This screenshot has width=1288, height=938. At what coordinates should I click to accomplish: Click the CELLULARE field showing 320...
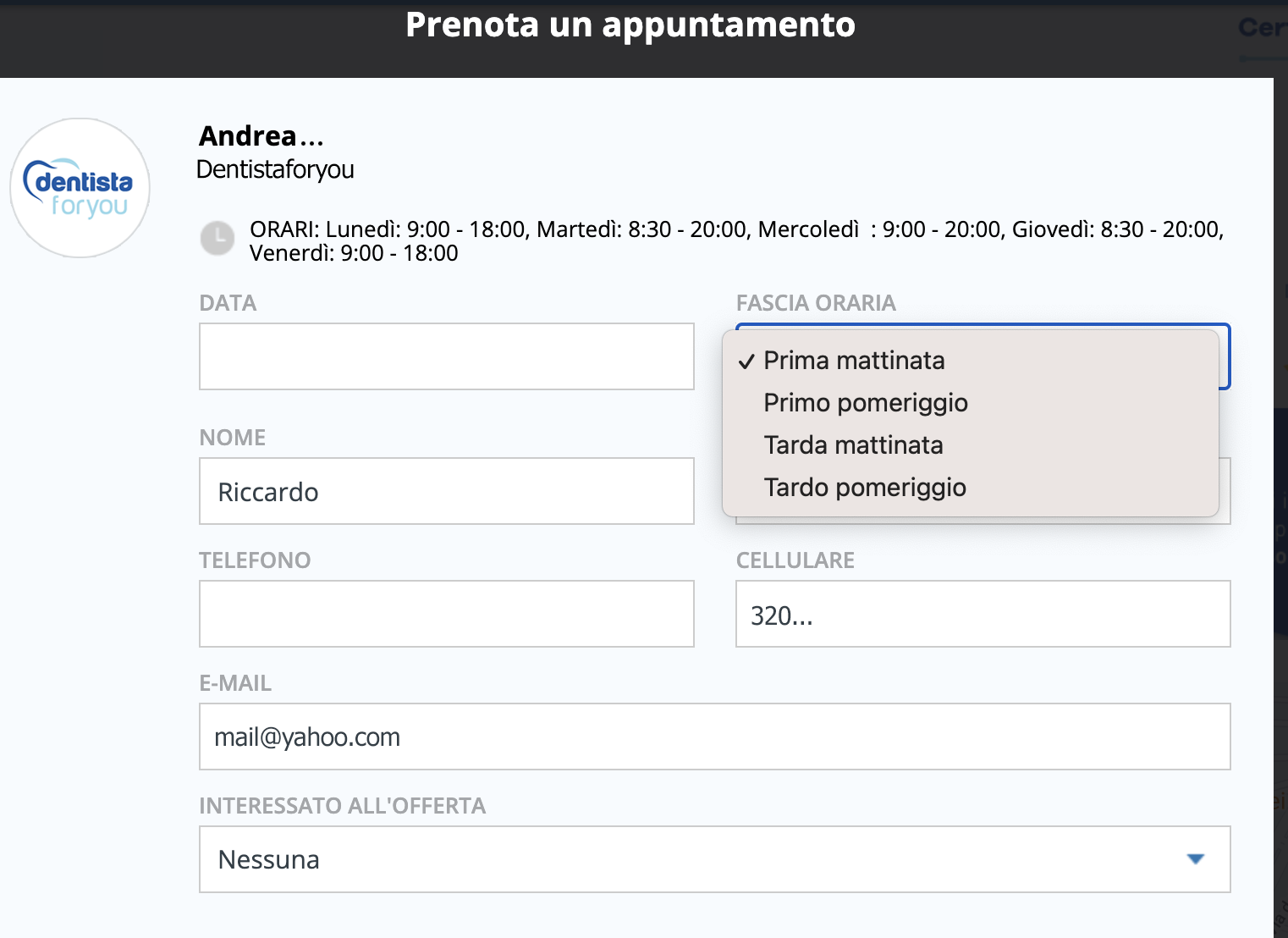tap(982, 614)
